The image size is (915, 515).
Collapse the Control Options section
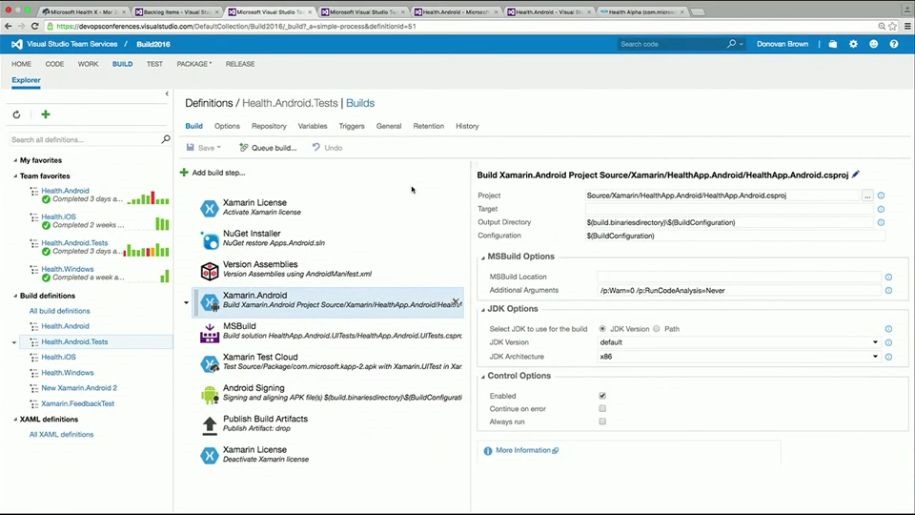pyautogui.click(x=483, y=377)
